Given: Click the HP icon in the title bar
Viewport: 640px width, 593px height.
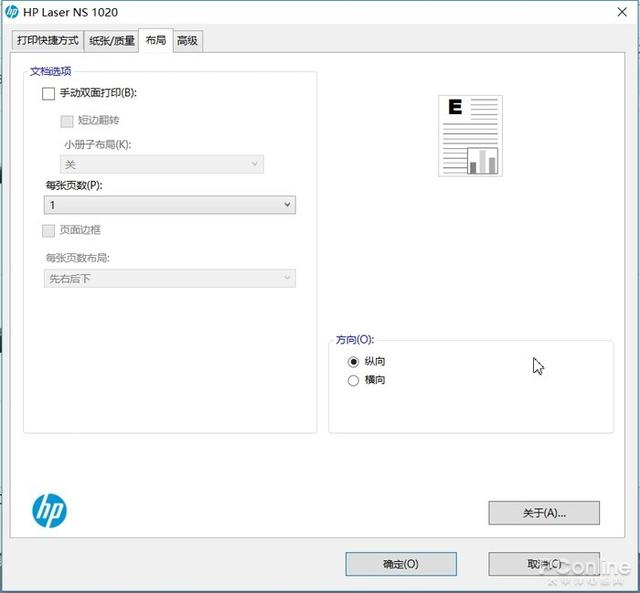Looking at the screenshot, I should [x=11, y=12].
